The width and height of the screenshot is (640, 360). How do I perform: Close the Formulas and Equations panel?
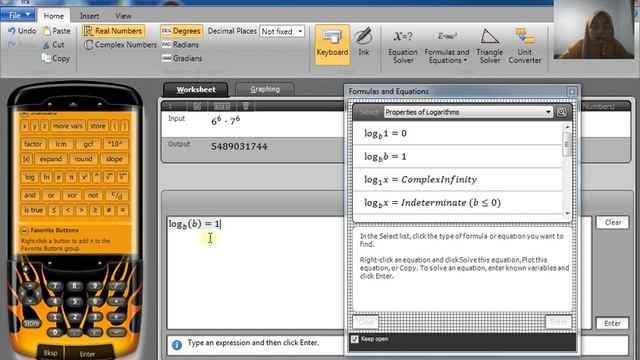[572, 91]
